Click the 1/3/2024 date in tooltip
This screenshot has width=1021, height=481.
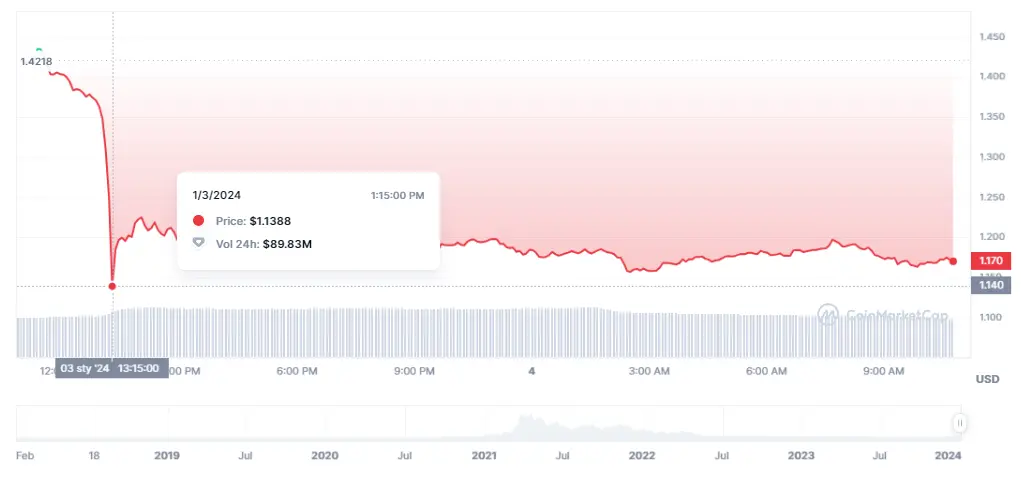(217, 195)
